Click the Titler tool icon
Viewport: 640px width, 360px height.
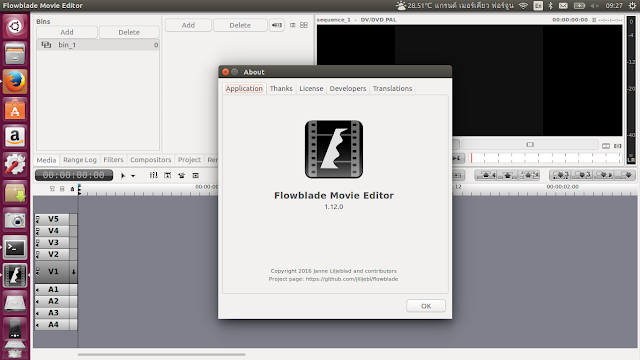coord(168,175)
